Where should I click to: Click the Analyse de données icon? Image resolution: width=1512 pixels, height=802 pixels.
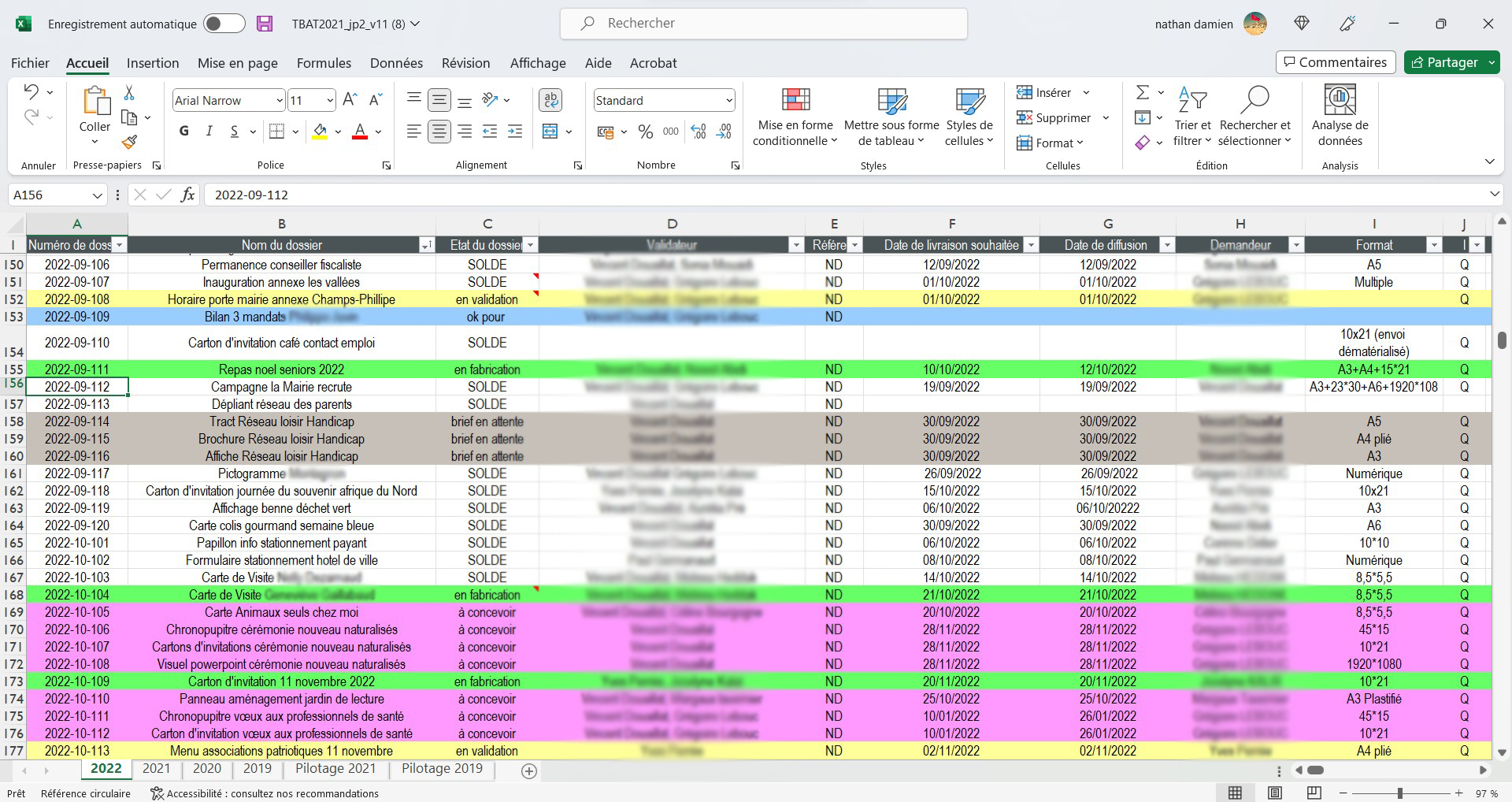pos(1340,118)
